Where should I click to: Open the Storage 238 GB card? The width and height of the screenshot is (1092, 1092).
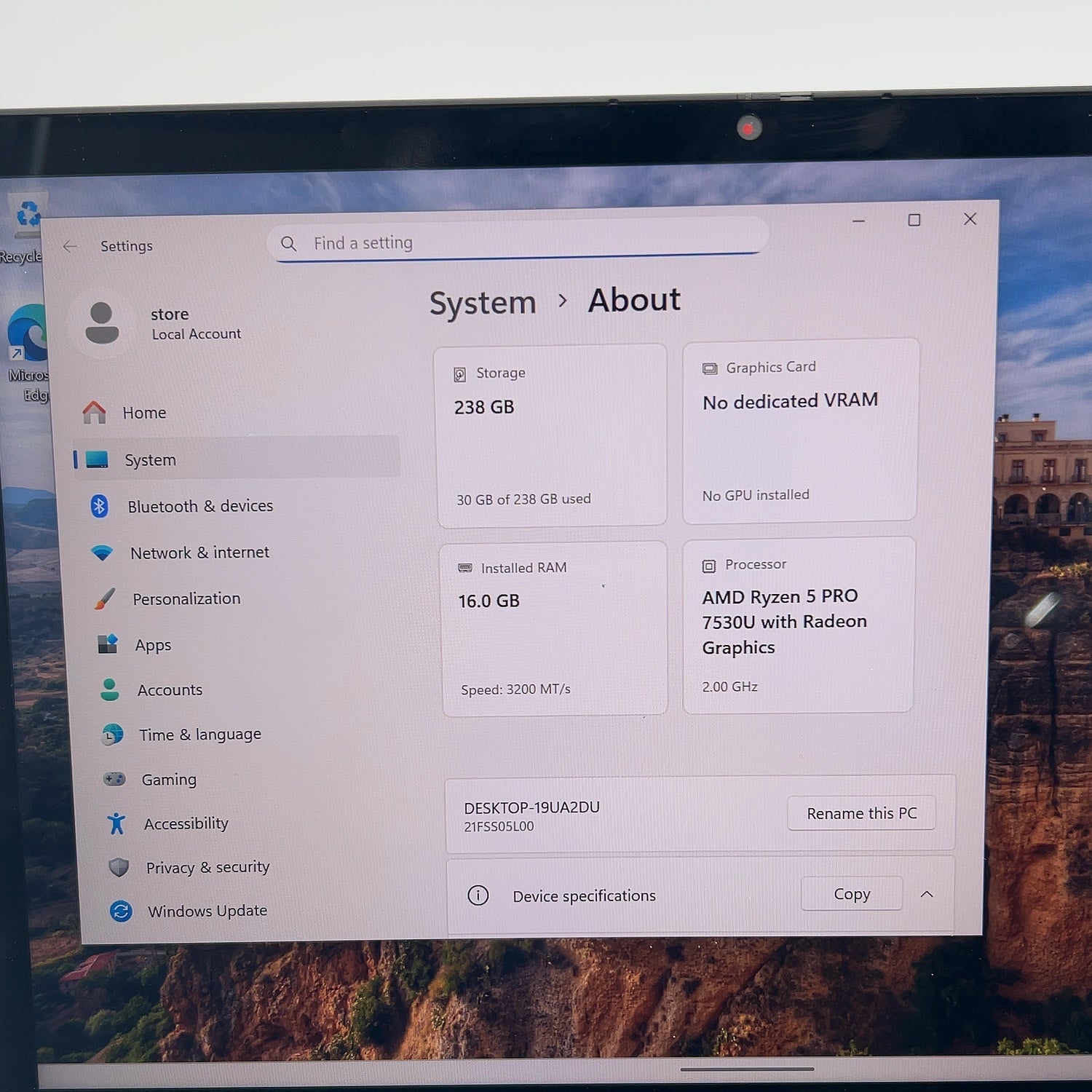click(x=551, y=435)
